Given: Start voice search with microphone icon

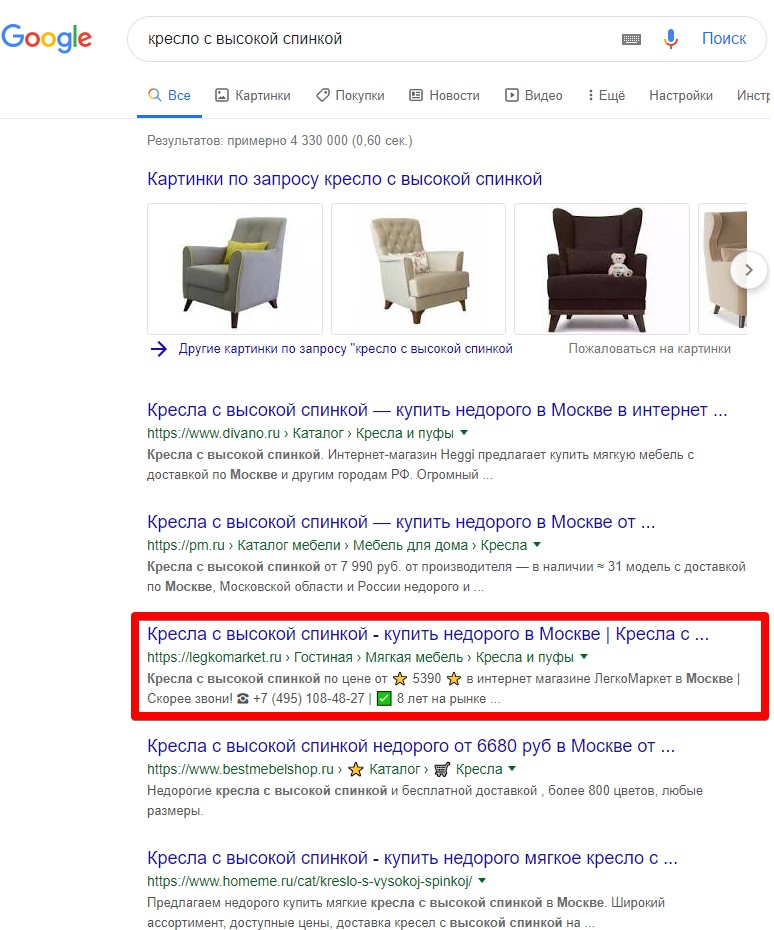Looking at the screenshot, I should pyautogui.click(x=670, y=39).
